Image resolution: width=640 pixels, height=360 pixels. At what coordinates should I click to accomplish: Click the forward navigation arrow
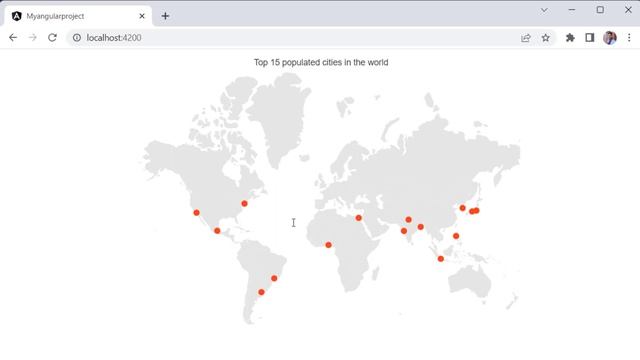[33, 38]
